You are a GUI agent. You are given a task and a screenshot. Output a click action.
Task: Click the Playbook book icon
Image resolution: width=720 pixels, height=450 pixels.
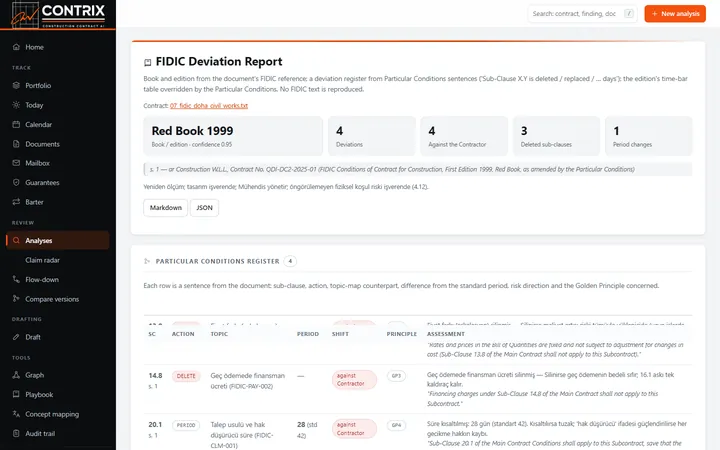pos(16,394)
